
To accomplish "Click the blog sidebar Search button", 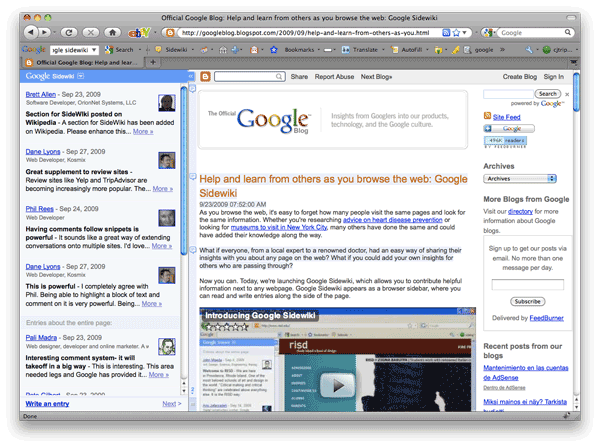I will click(x=548, y=93).
